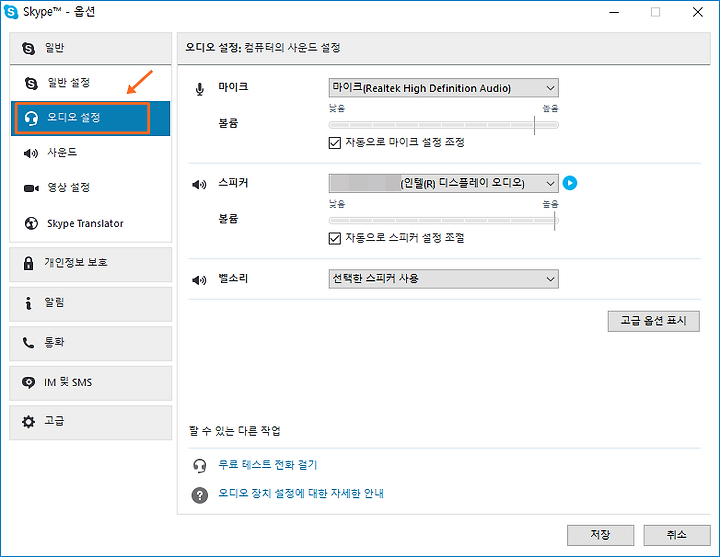Toggle 자동으로 스피커 설정 조절 checkbox
Screen dimensions: 720x557
(x=335, y=238)
